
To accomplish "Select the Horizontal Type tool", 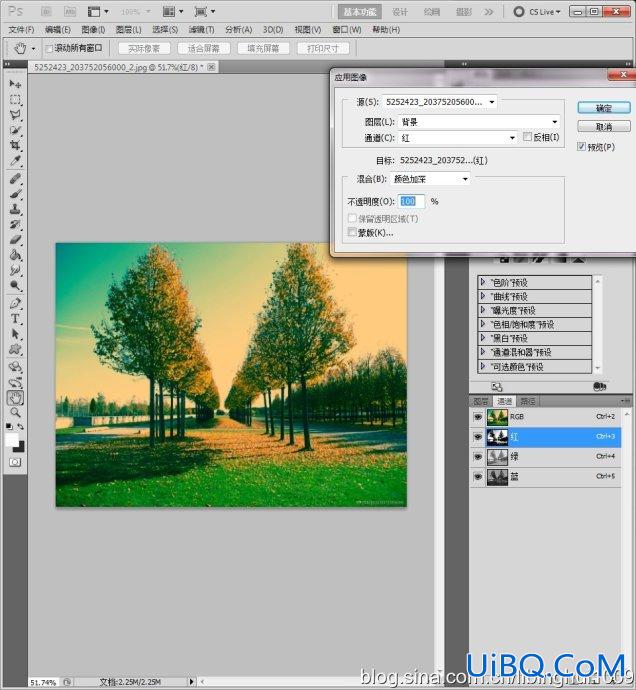I will coord(15,319).
